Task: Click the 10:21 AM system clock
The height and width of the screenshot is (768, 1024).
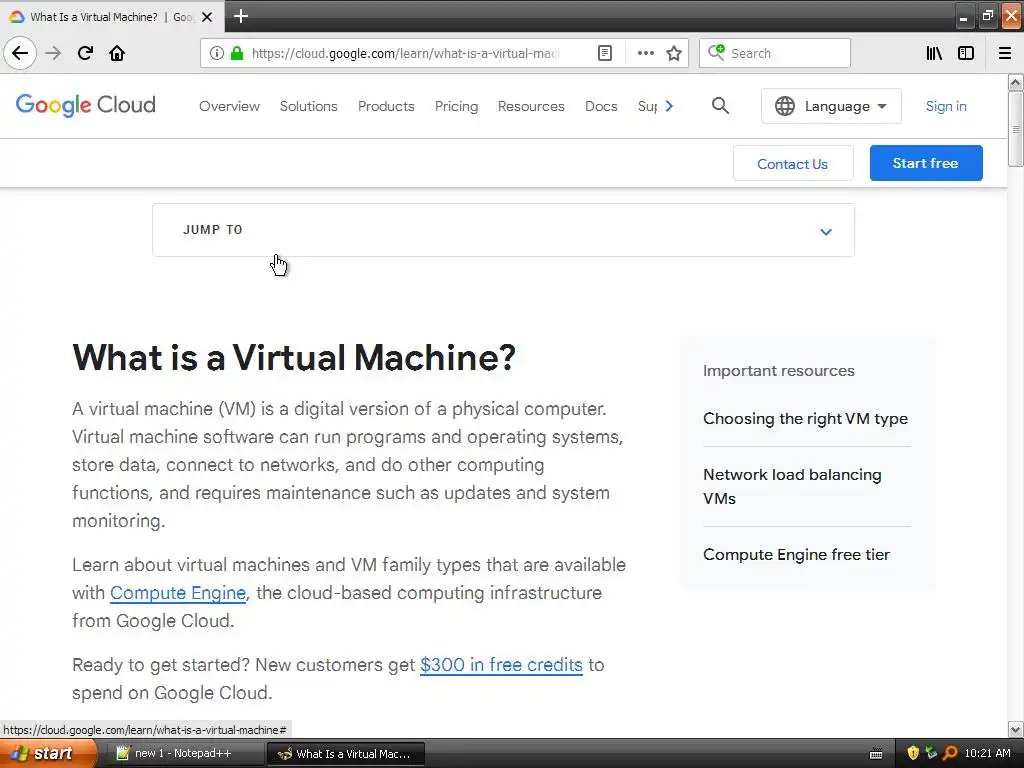Action: (x=987, y=754)
